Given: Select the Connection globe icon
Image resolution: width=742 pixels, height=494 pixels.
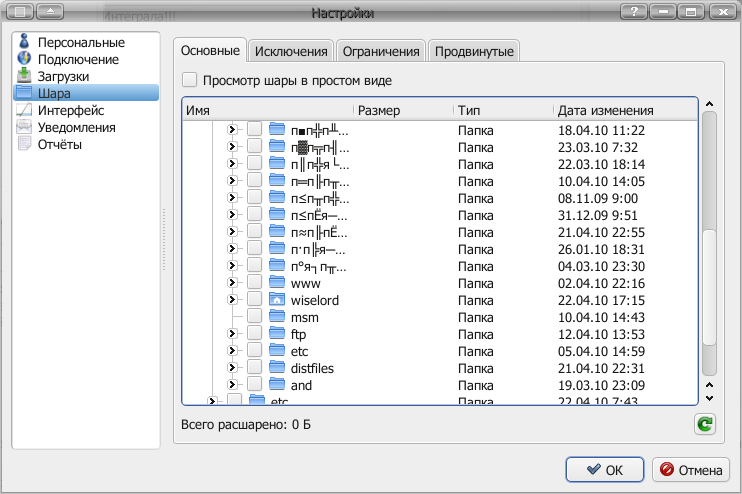Looking at the screenshot, I should (24, 60).
